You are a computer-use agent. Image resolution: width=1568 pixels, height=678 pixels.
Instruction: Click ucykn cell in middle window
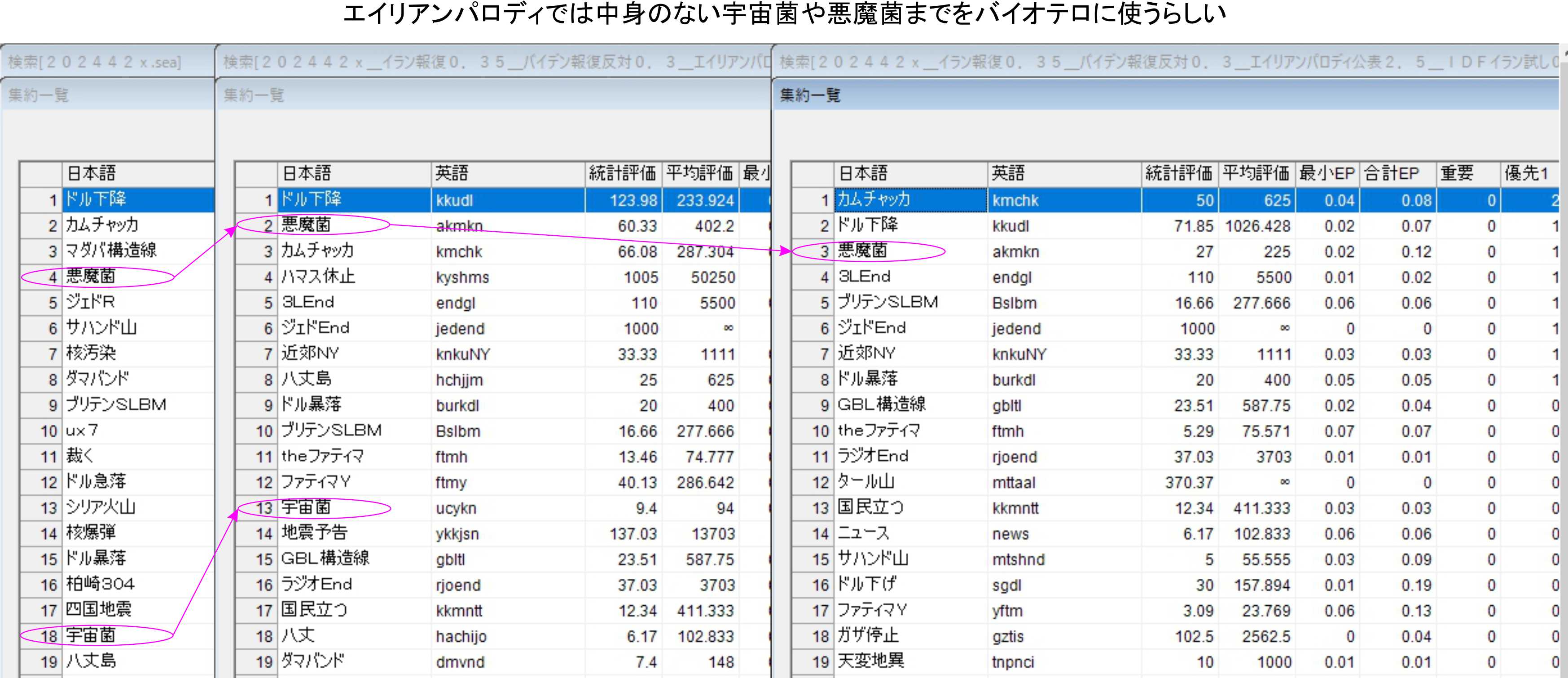[x=508, y=507]
